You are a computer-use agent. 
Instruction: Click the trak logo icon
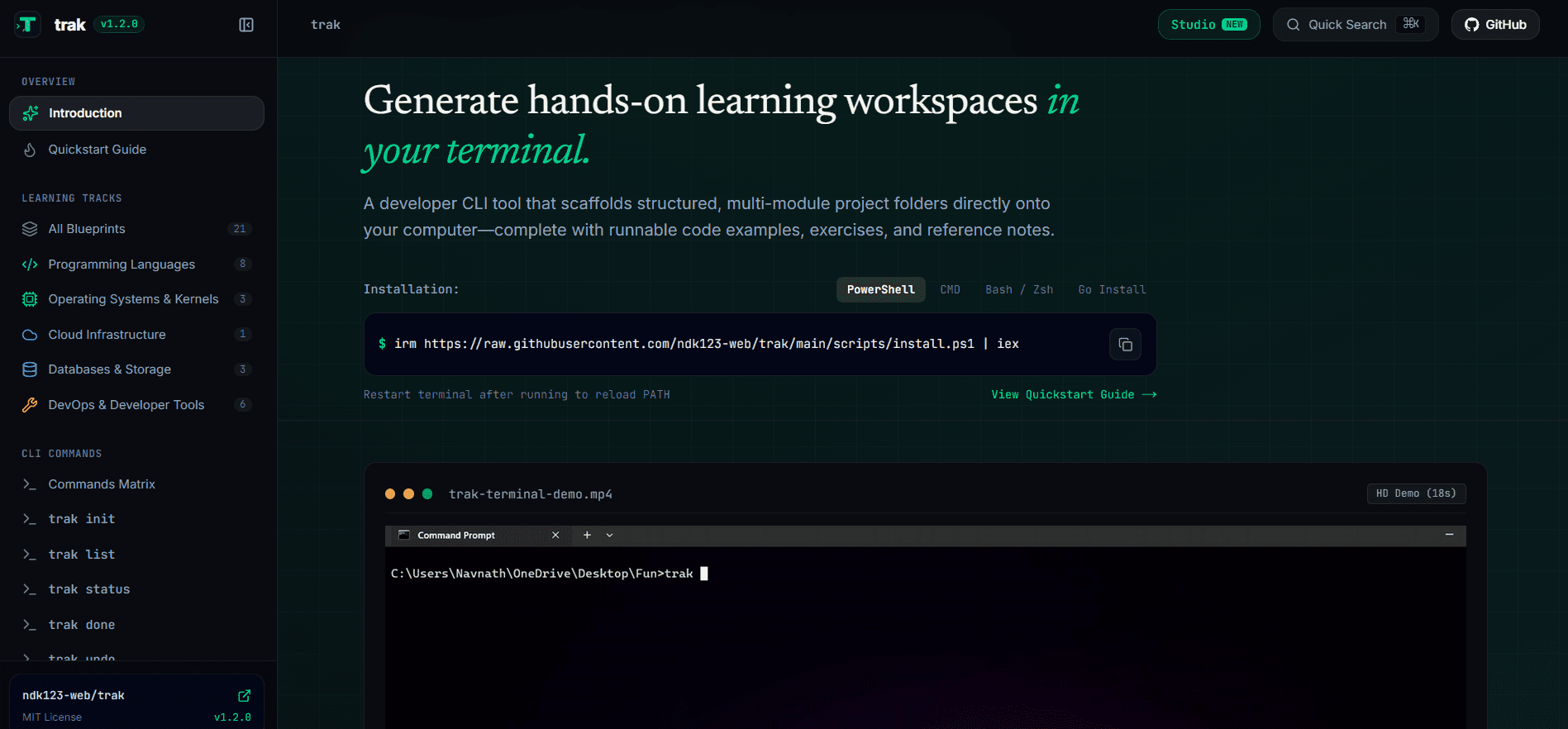click(27, 25)
